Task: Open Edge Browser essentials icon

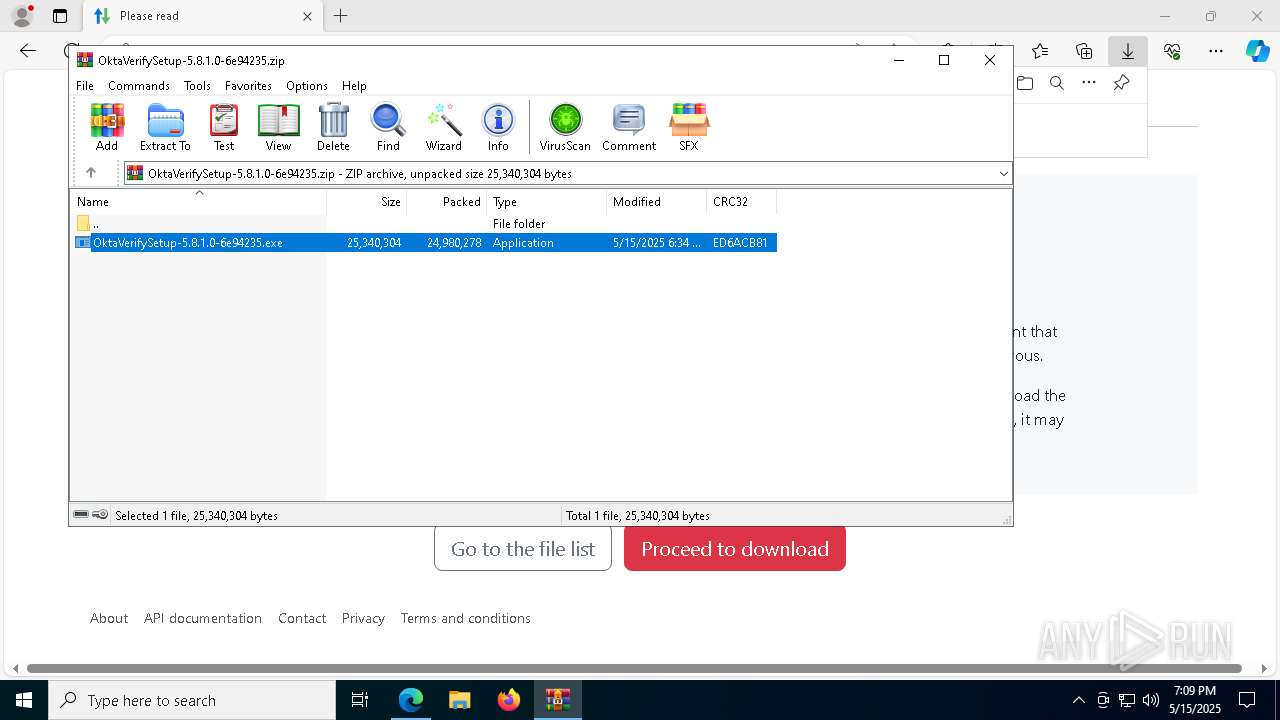Action: tap(1172, 51)
